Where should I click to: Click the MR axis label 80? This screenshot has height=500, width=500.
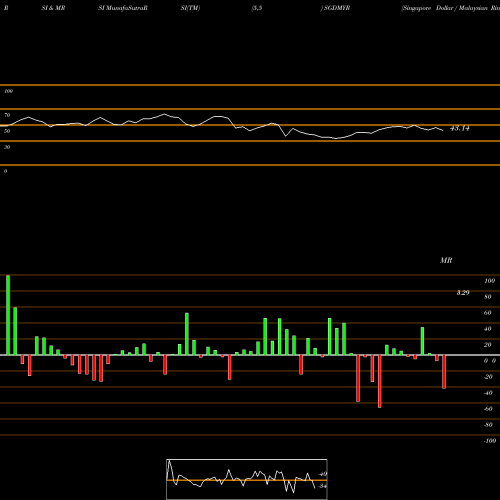488,297
